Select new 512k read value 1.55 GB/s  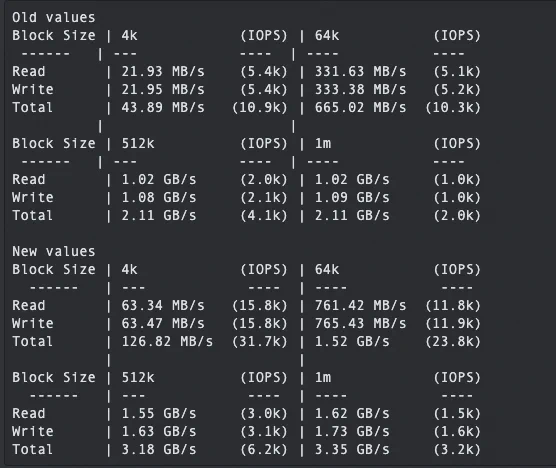pos(159,413)
